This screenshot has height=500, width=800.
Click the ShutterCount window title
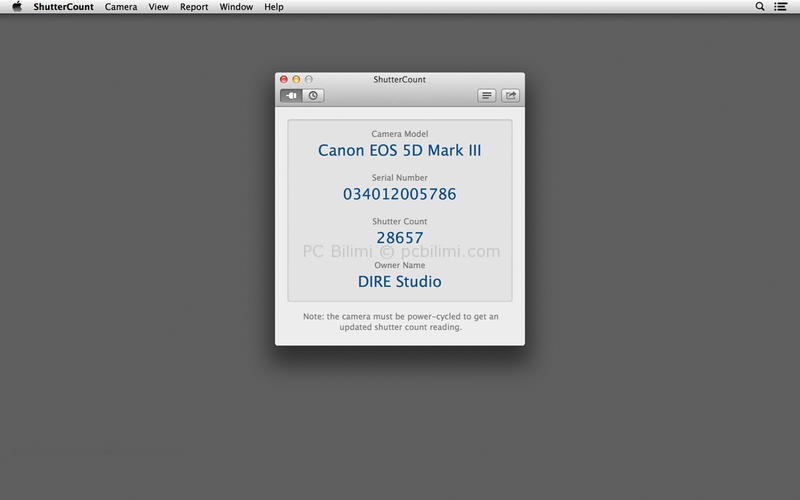[x=399, y=79]
